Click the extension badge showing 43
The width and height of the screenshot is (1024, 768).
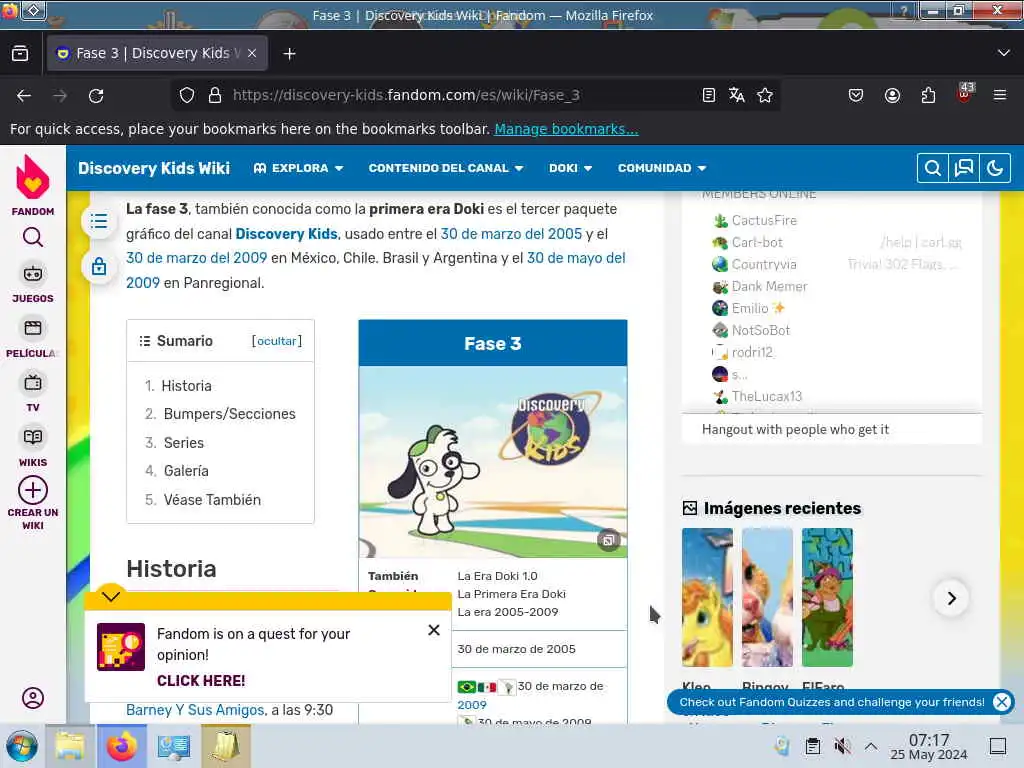click(x=965, y=92)
